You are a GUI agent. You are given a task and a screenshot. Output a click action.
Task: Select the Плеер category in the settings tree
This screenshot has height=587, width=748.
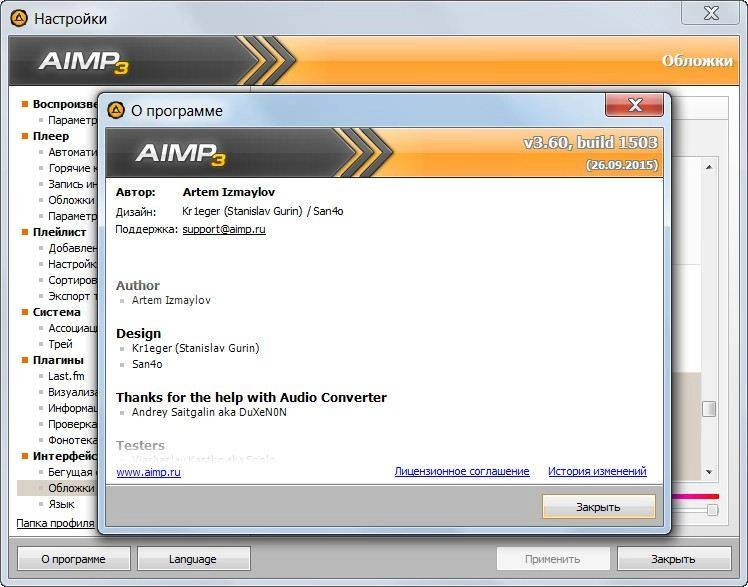pos(51,136)
